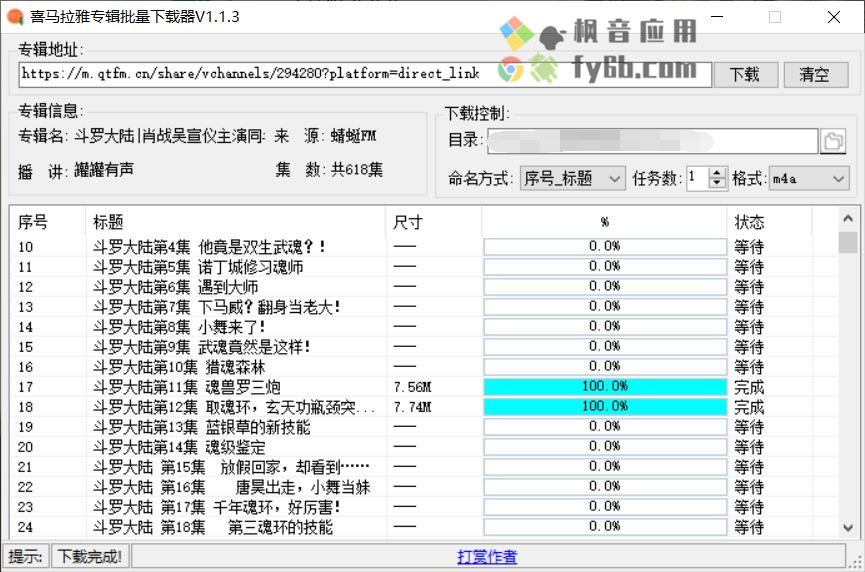Click the 等待 status of row 24
Viewport: 865px width, 572px height.
[x=749, y=527]
